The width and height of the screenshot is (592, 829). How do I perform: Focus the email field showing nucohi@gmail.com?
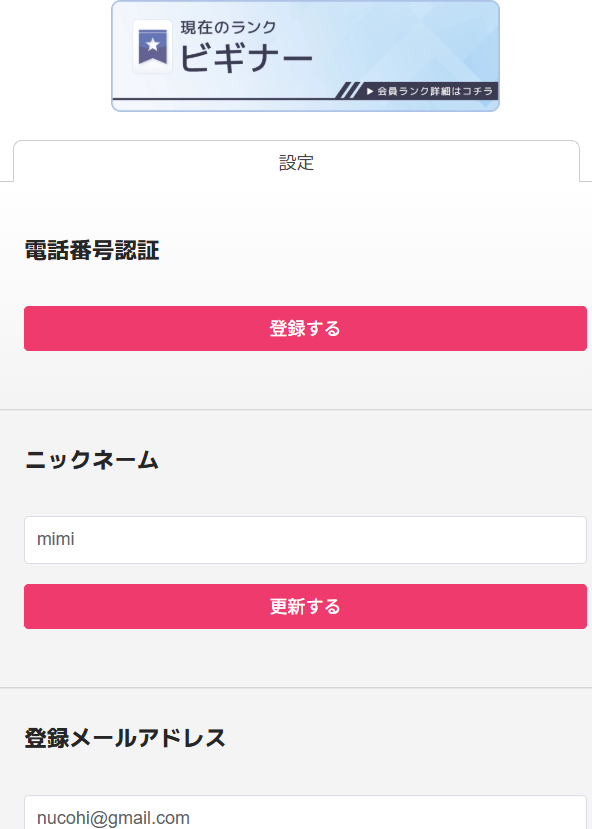pyautogui.click(x=306, y=813)
